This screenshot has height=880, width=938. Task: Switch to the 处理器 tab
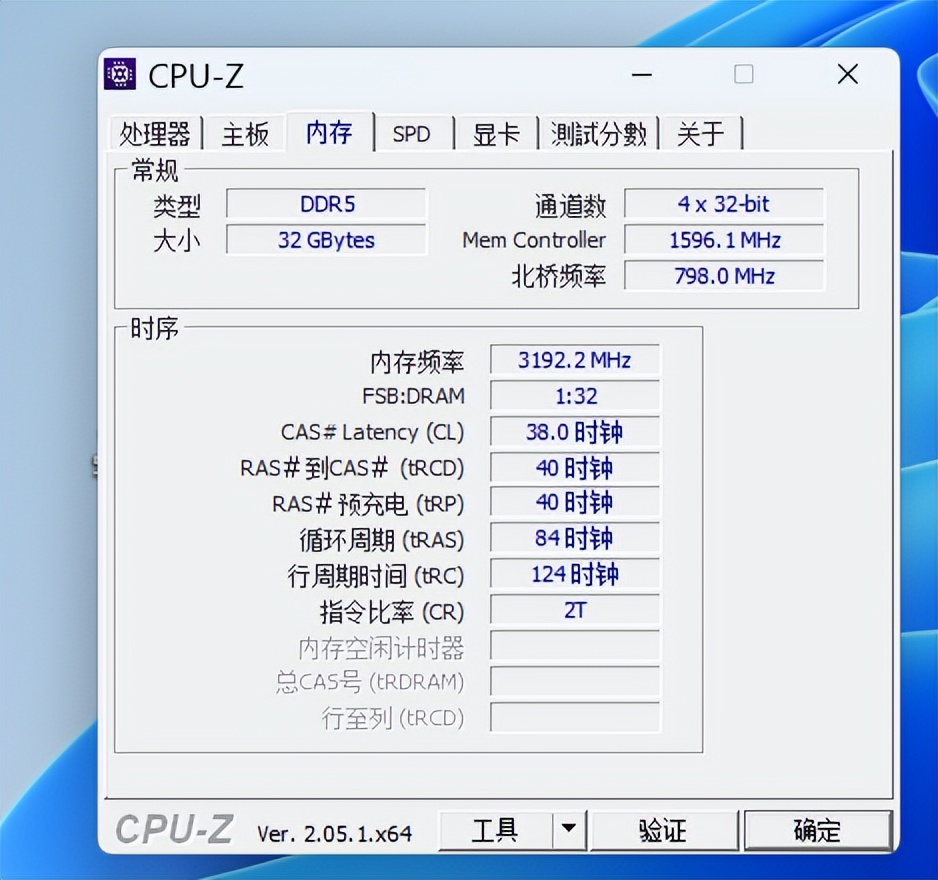click(x=155, y=133)
